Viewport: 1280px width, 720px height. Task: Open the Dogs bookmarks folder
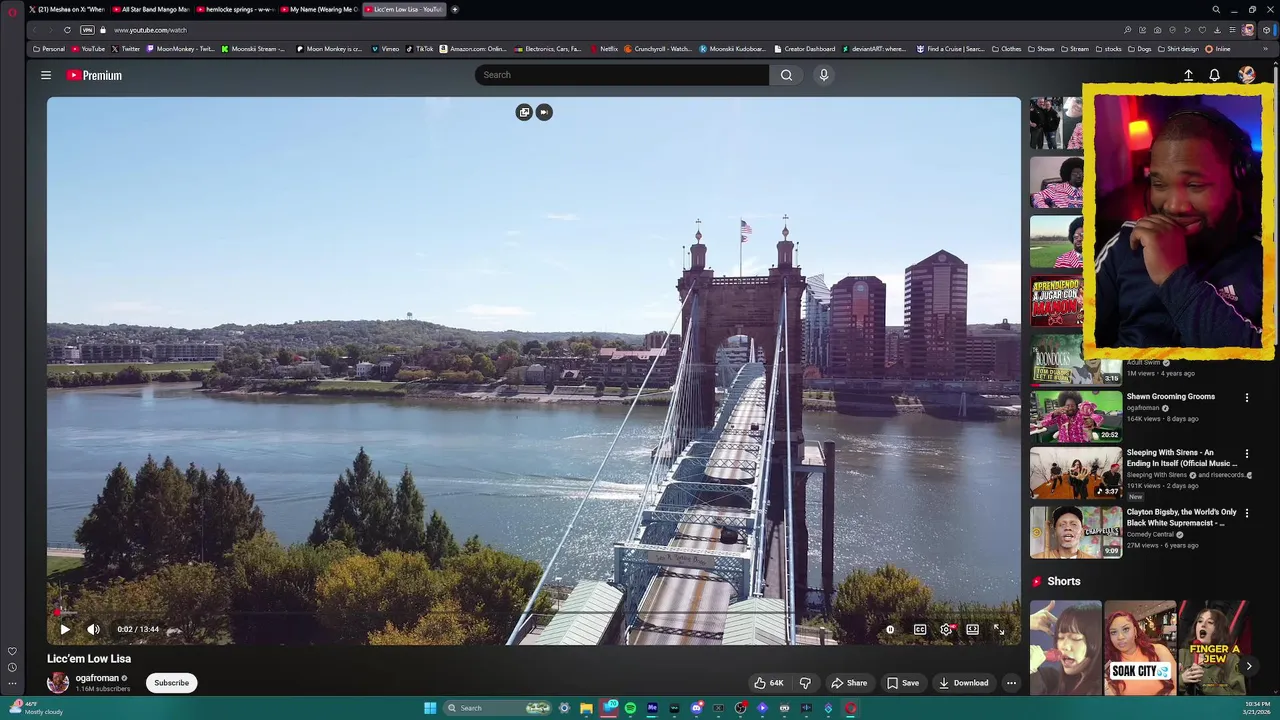click(x=1140, y=49)
